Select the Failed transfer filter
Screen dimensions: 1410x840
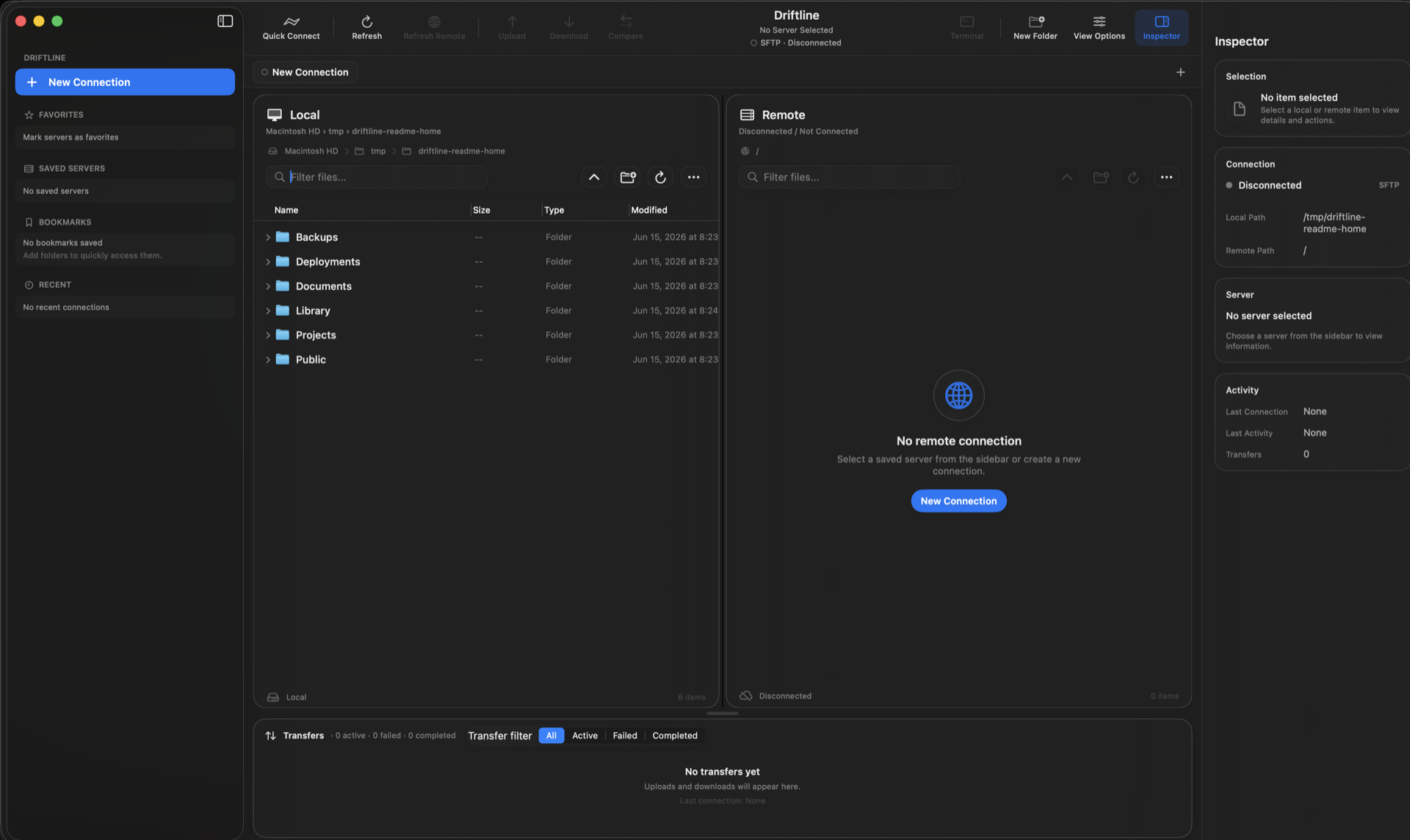(x=625, y=736)
